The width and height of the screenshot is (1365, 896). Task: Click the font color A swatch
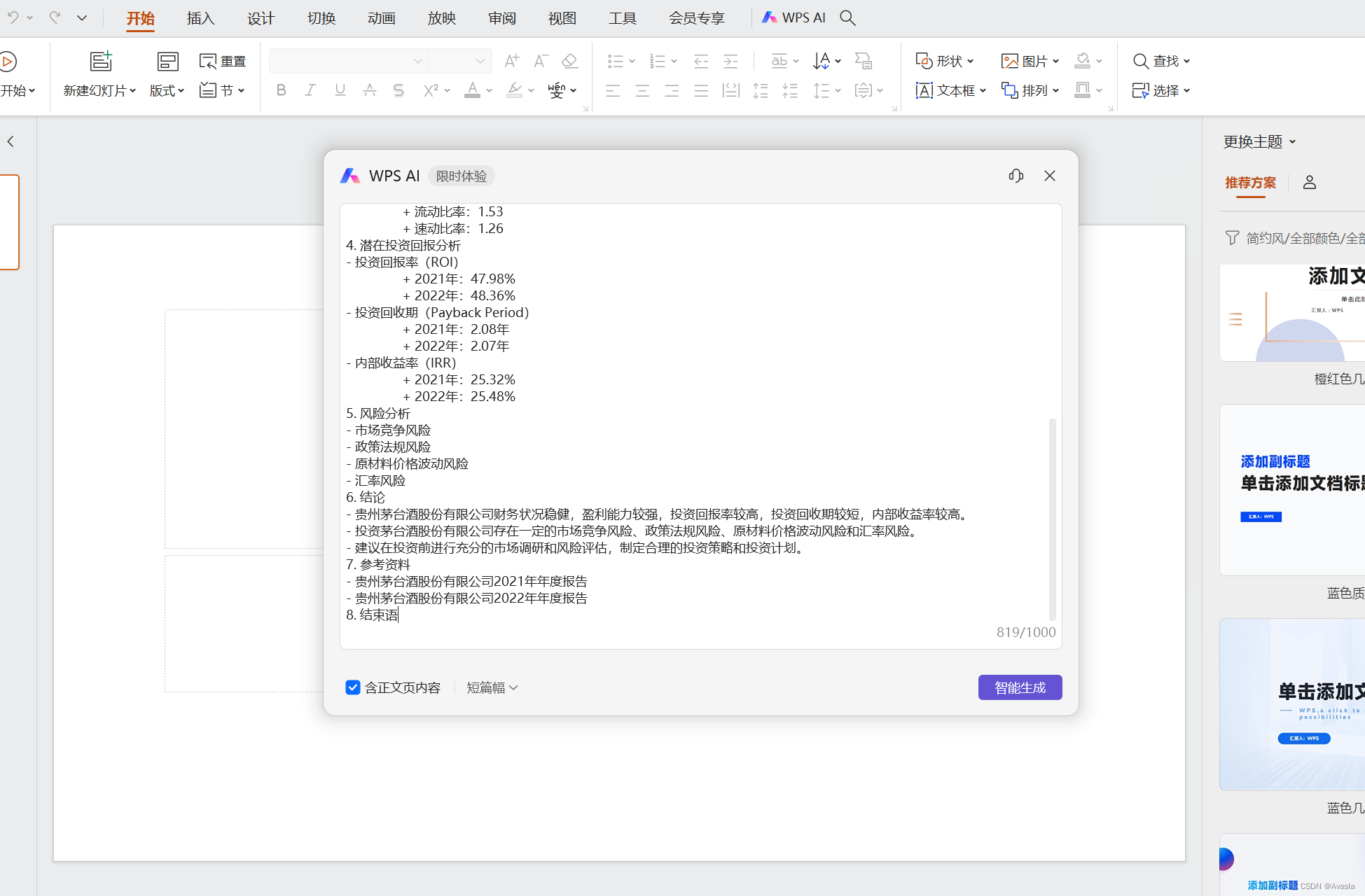pos(472,90)
